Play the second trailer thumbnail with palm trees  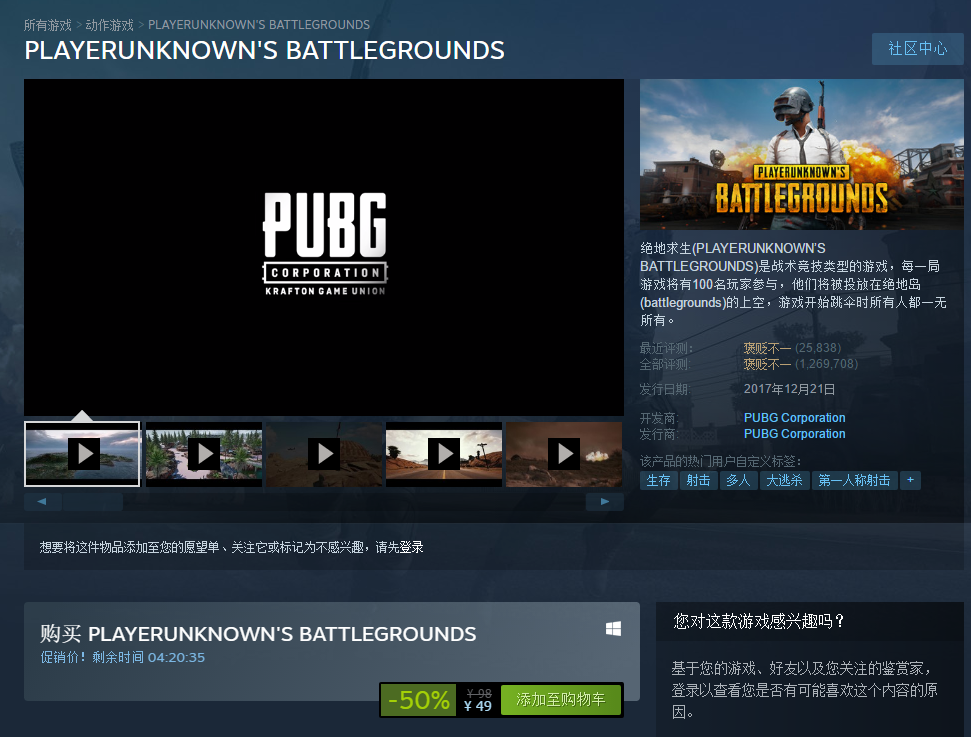click(204, 454)
